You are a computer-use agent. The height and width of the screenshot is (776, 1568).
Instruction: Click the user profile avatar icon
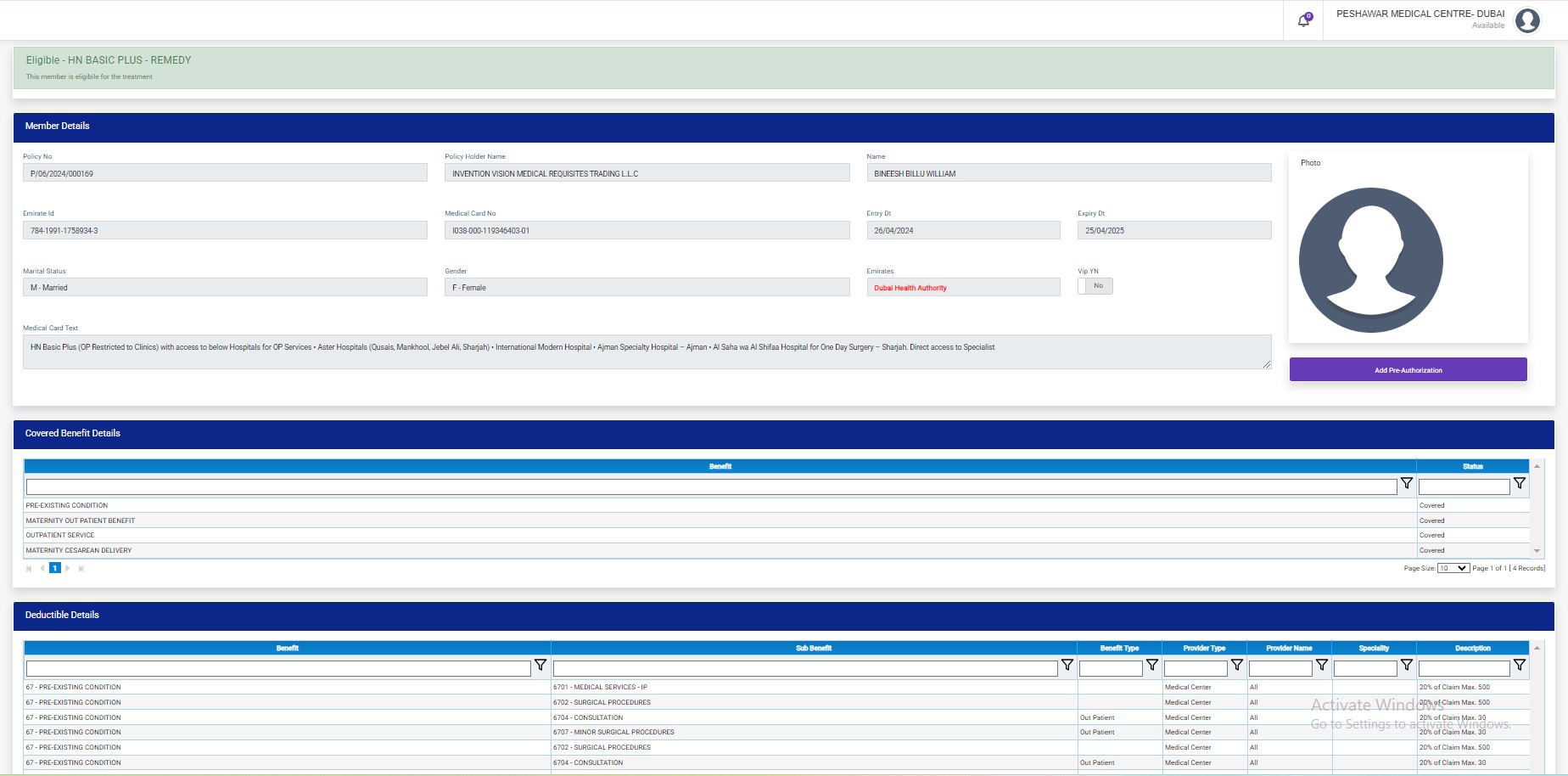point(1527,20)
